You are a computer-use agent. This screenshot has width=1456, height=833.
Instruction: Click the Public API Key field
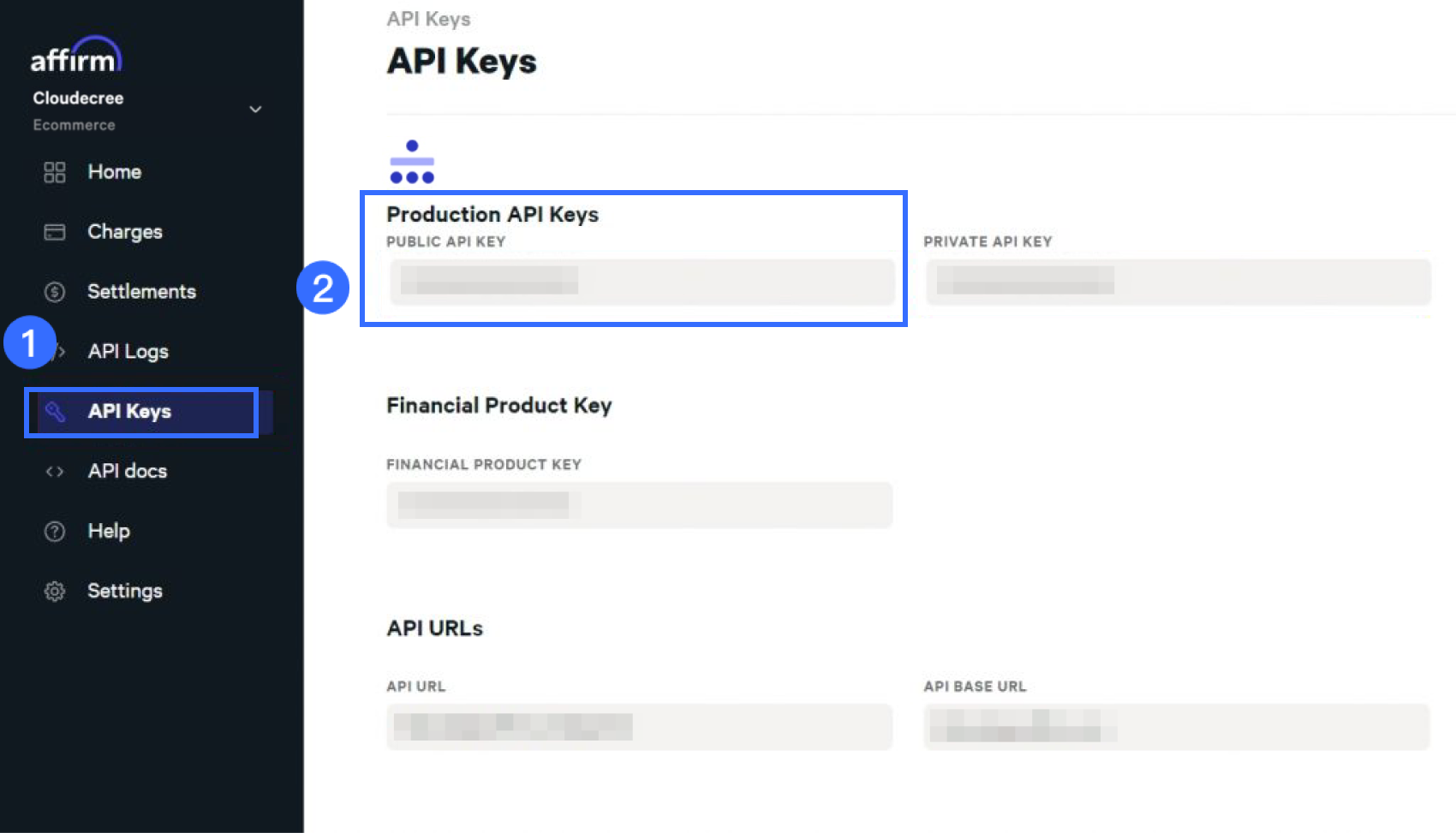pyautogui.click(x=641, y=282)
